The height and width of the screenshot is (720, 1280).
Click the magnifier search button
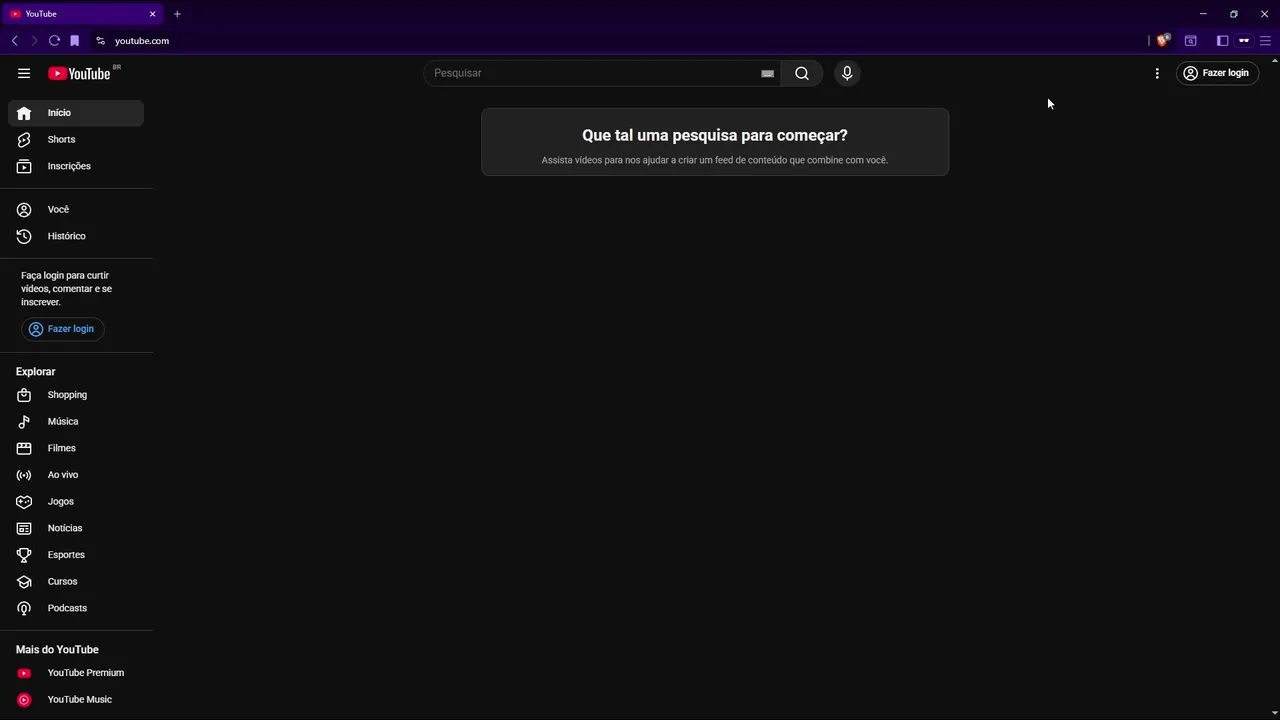point(802,73)
